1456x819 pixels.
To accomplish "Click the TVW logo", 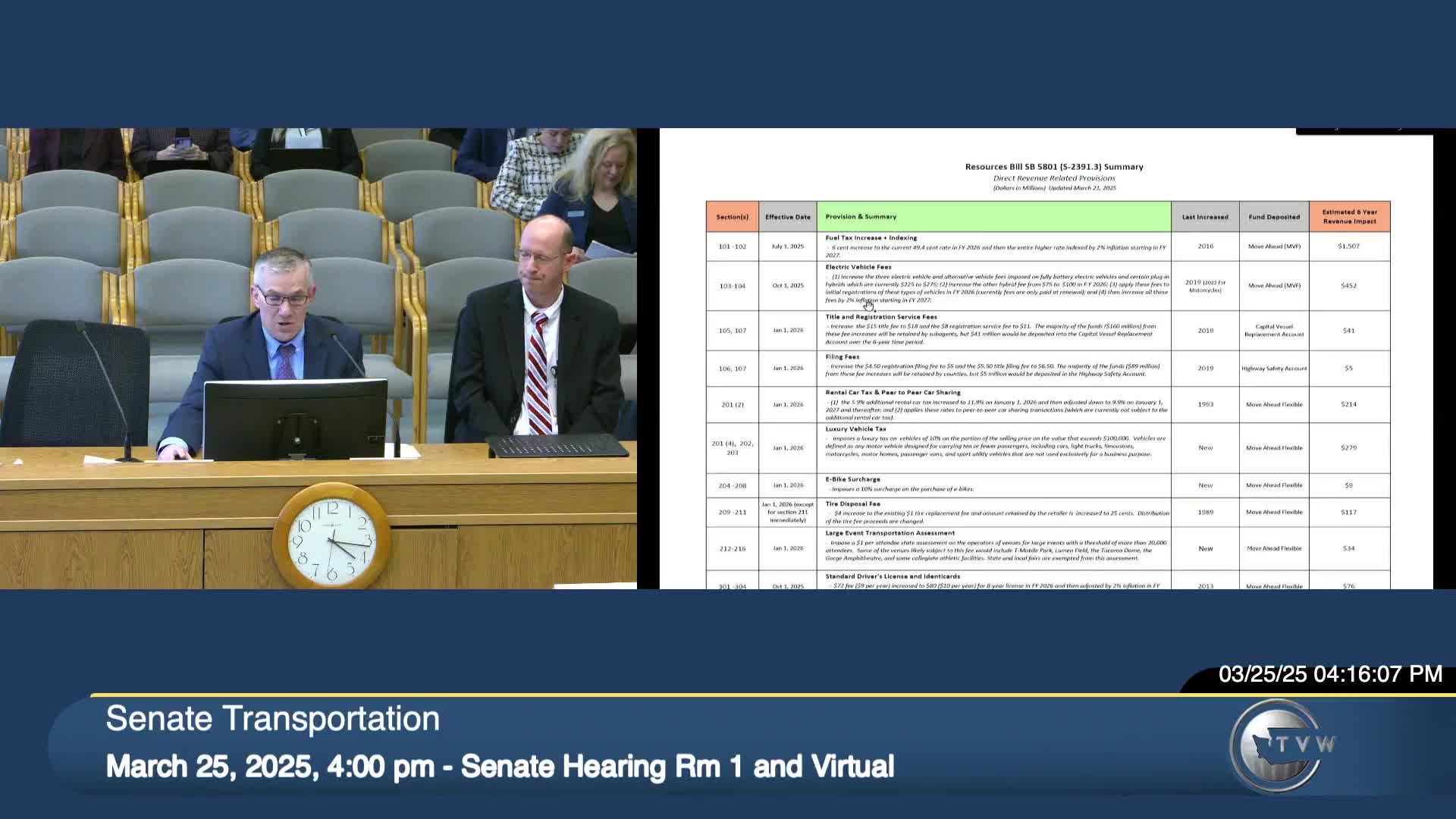I will point(1282,745).
